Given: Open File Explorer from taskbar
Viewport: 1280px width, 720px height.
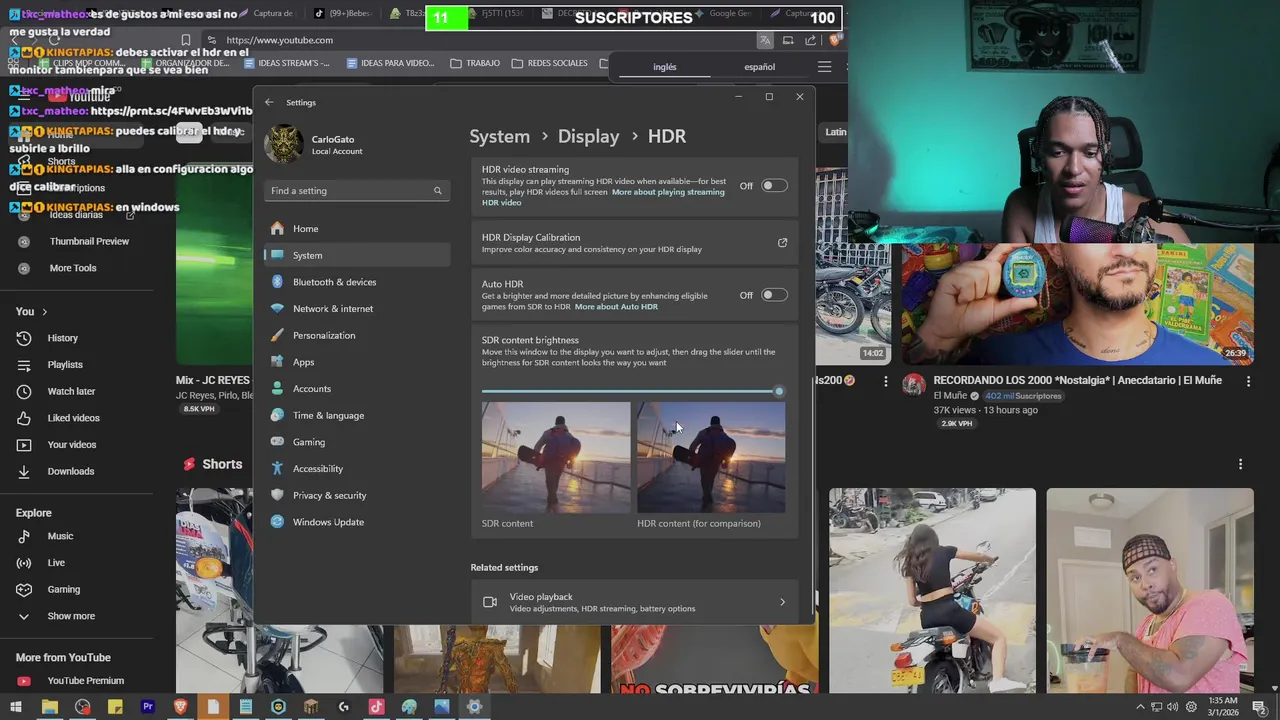Looking at the screenshot, I should (x=49, y=707).
